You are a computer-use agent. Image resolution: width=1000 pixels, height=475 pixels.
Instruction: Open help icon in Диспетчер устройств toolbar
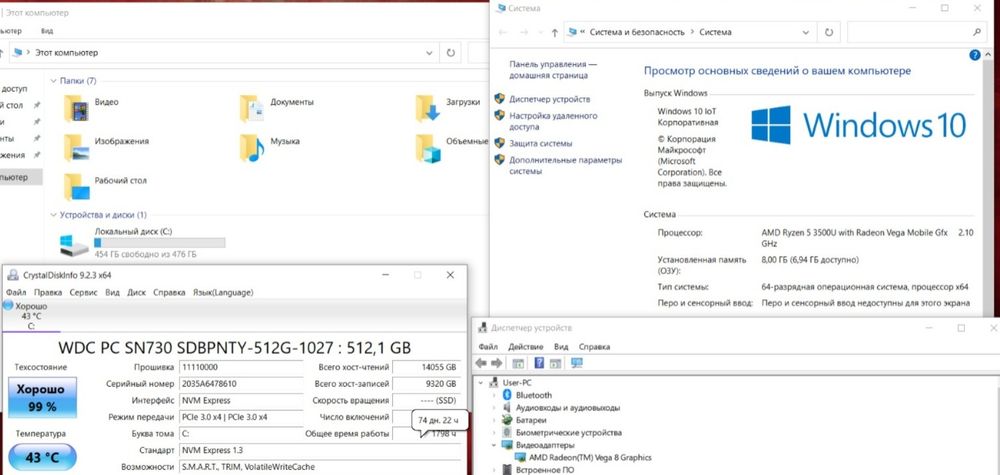(x=539, y=363)
